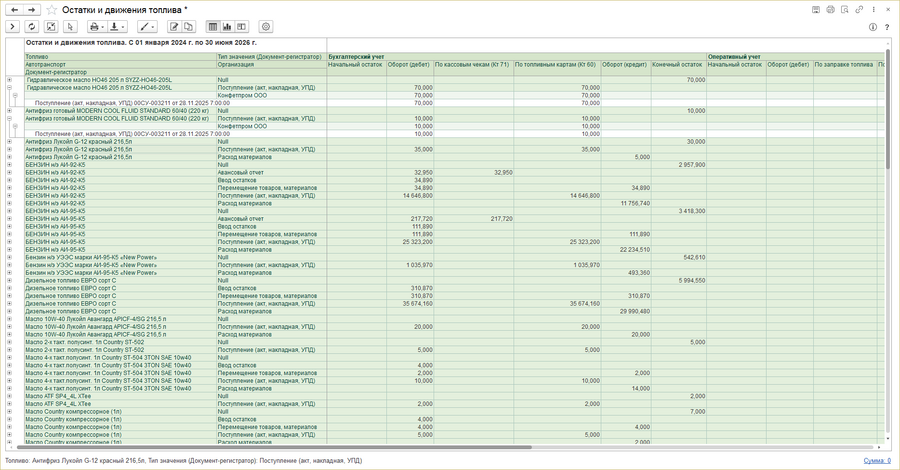The image size is (900, 470).
Task: Collapse Гидравлическое масло Поступление row
Action: [x=9, y=88]
